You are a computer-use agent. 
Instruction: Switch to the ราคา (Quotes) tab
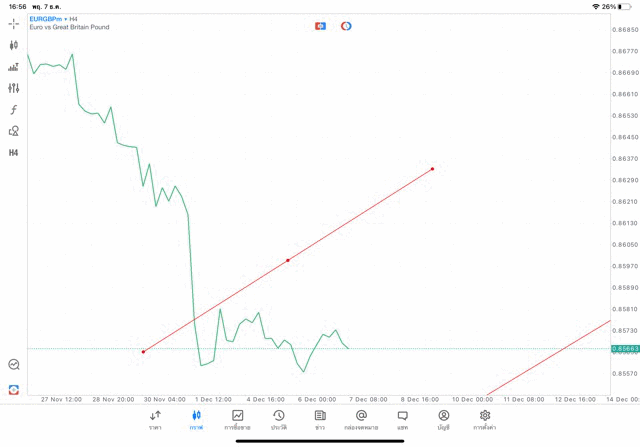pyautogui.click(x=155, y=419)
